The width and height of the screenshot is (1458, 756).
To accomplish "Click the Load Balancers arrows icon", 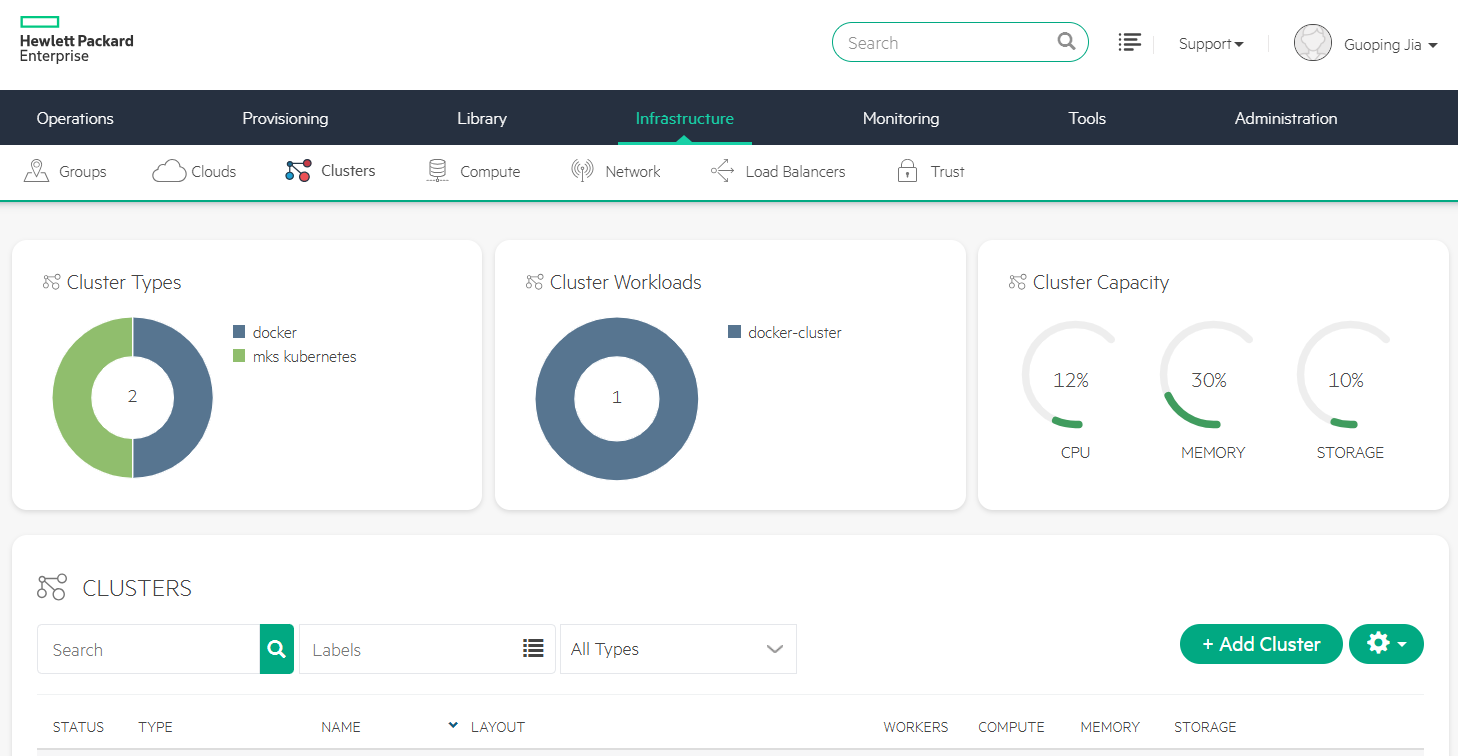I will (721, 171).
